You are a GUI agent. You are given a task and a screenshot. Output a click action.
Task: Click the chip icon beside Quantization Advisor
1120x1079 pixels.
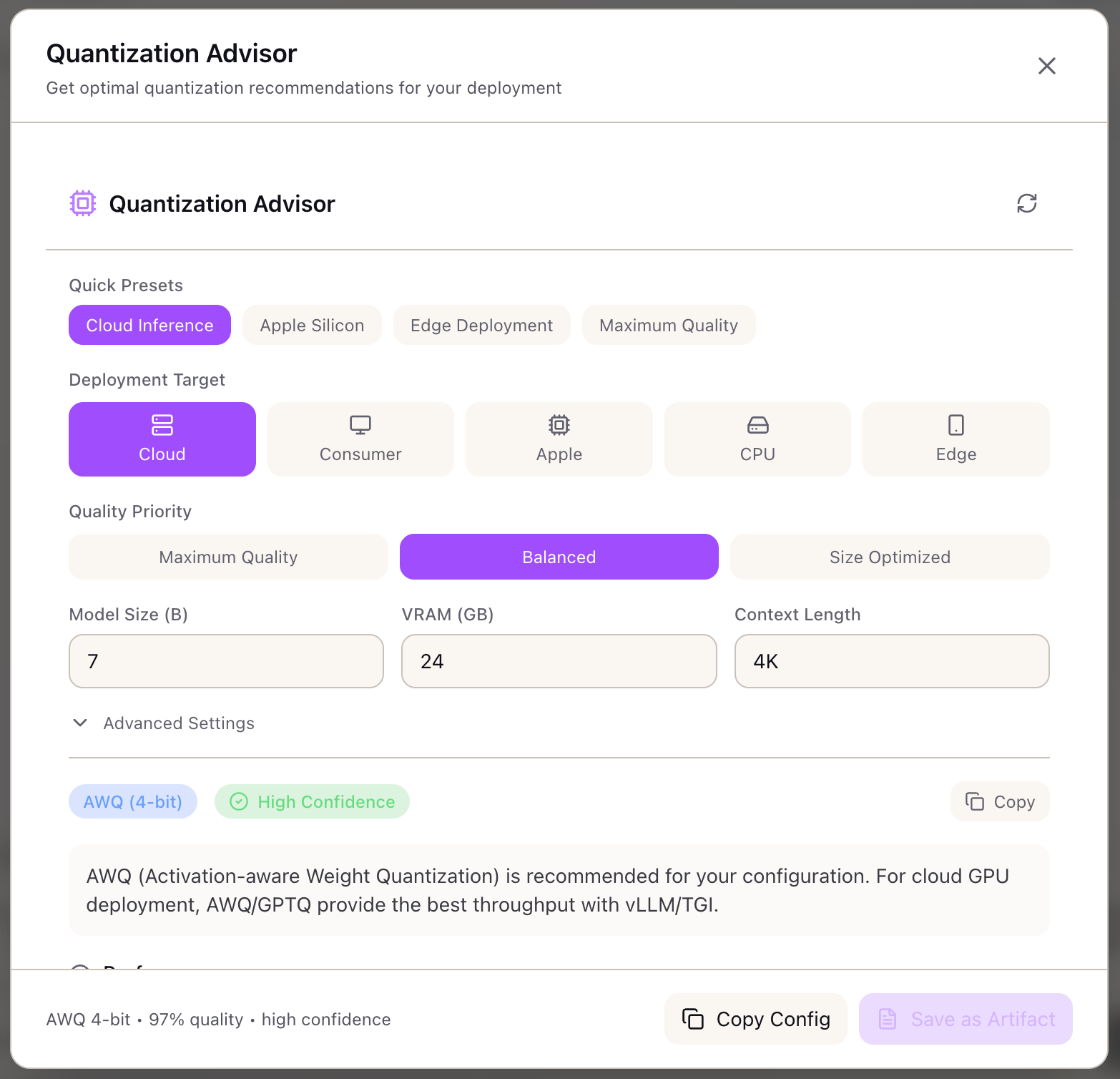(82, 202)
